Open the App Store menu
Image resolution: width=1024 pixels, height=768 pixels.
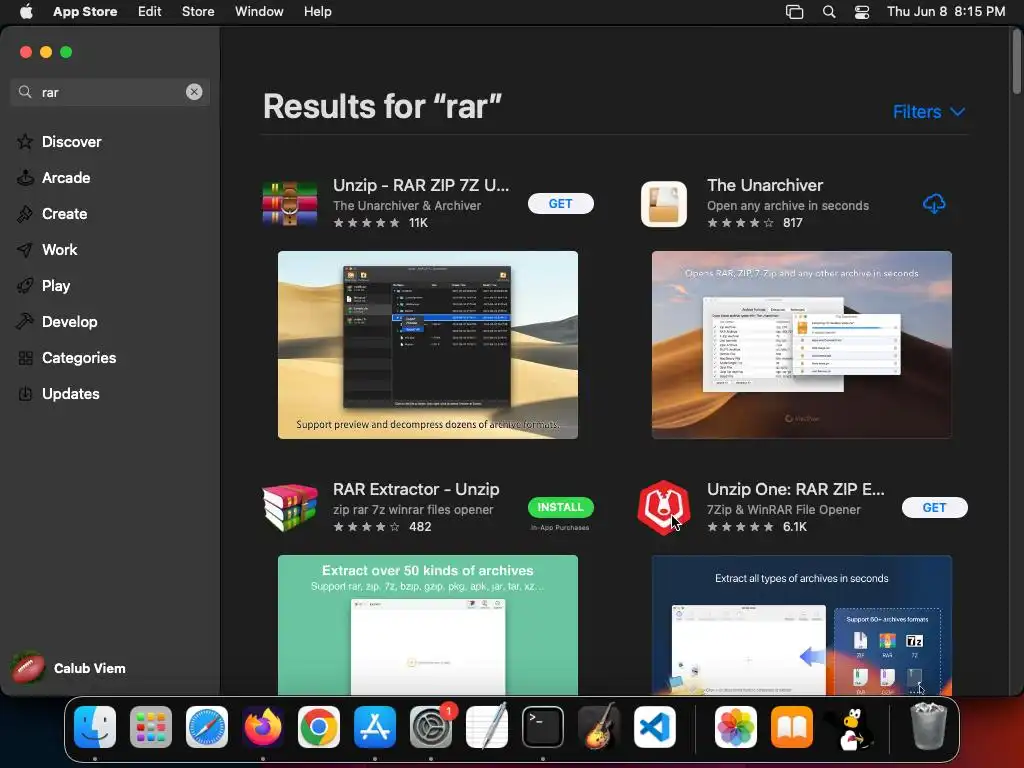[85, 12]
